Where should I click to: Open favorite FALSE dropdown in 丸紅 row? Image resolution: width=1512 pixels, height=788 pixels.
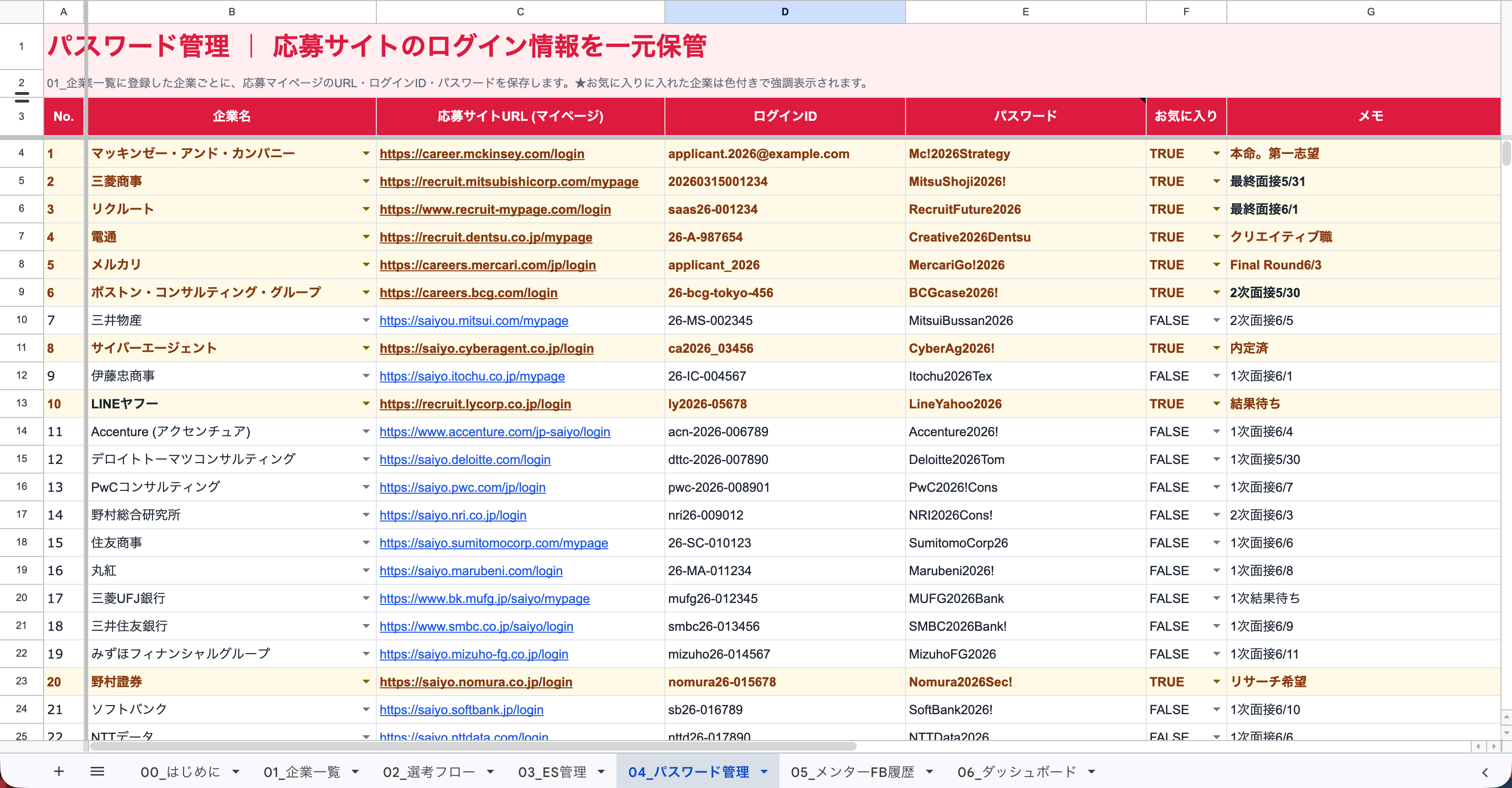pos(1216,571)
